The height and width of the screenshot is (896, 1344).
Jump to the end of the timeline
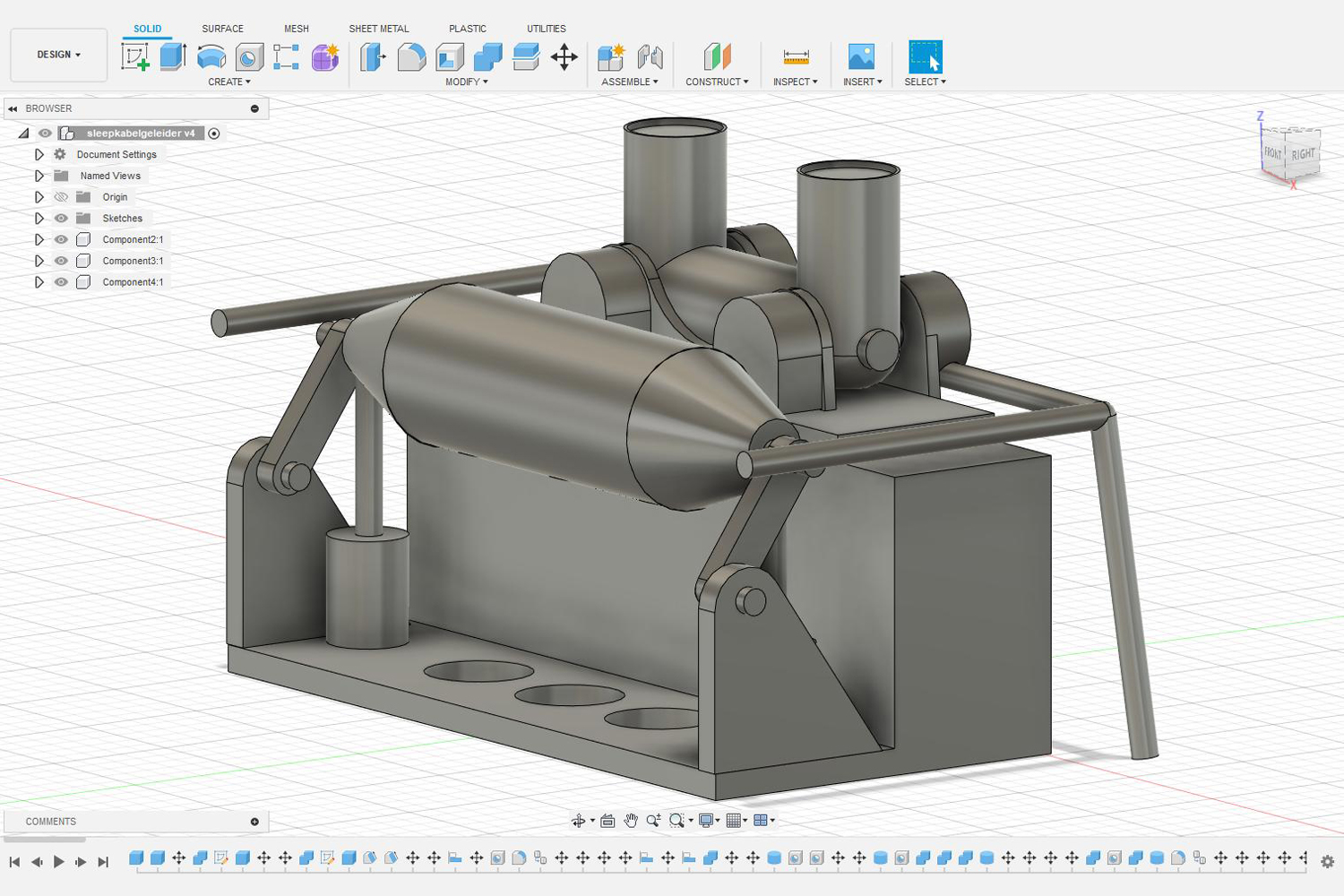click(x=103, y=862)
